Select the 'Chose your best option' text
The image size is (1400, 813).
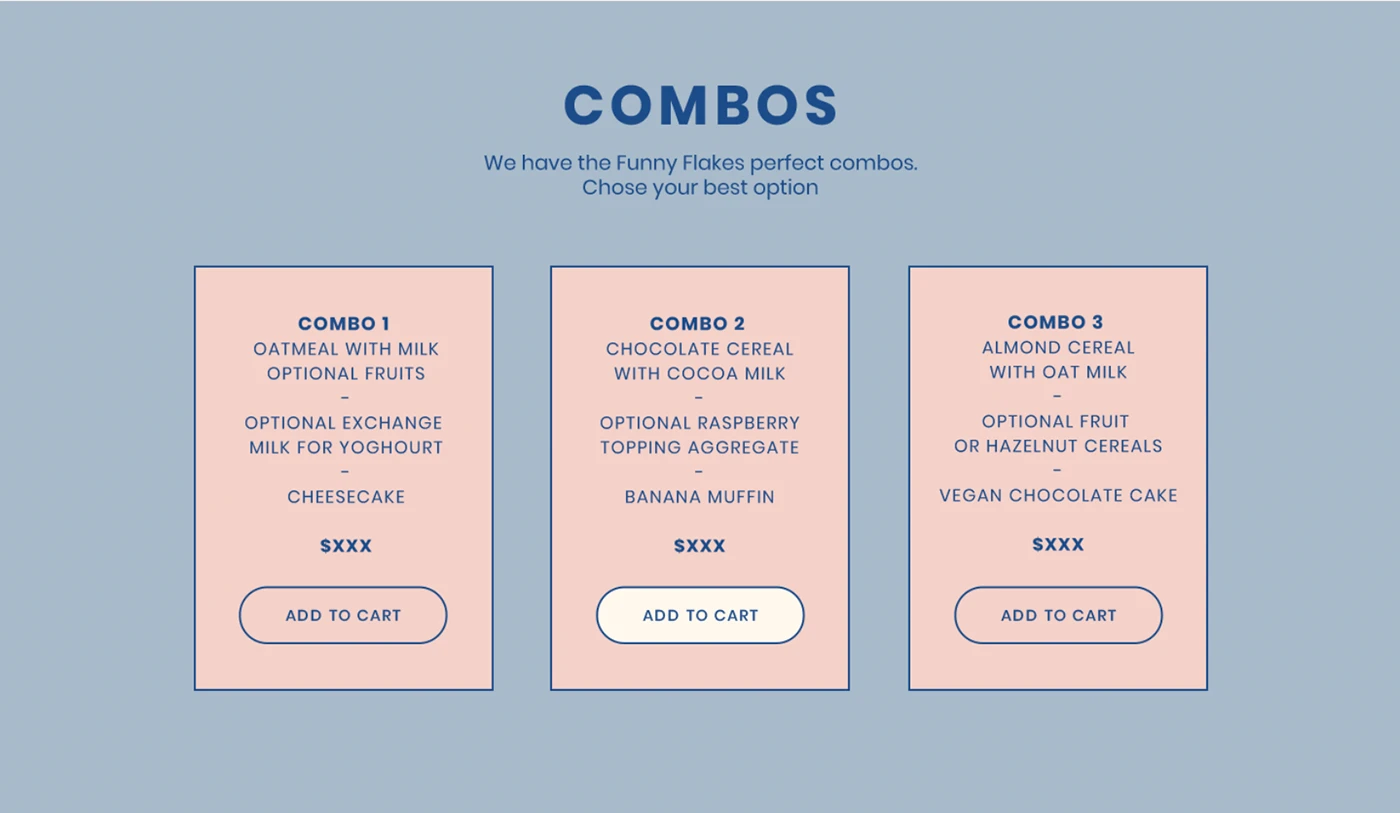pos(700,187)
